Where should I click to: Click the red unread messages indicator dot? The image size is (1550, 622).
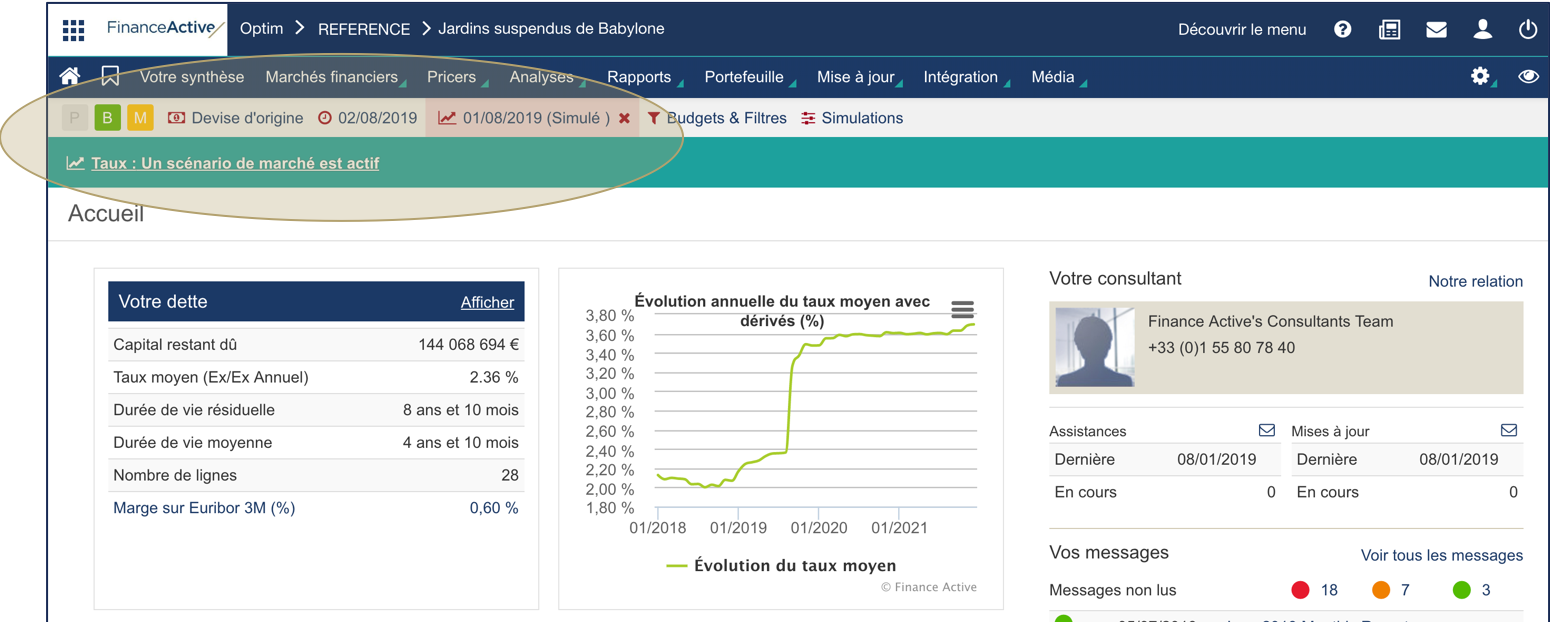coord(1300,590)
